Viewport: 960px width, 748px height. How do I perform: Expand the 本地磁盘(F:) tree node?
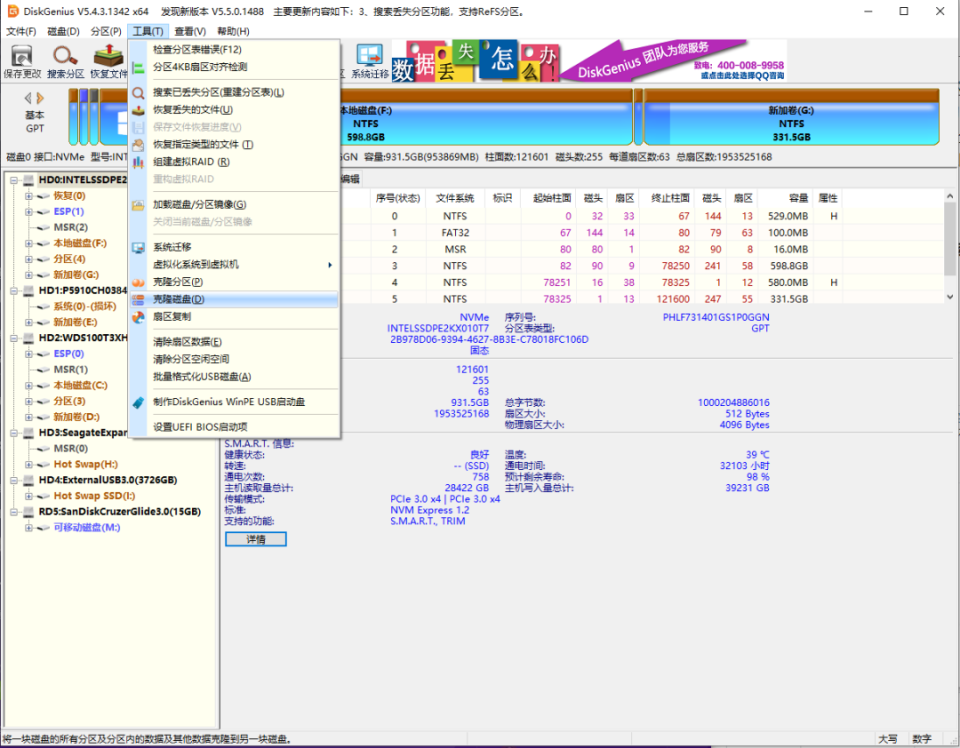[29, 243]
